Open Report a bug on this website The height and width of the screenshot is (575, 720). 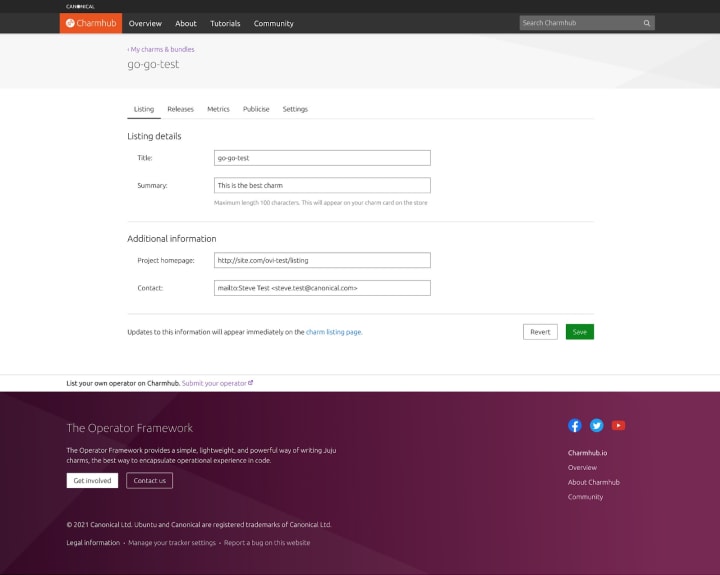pos(267,543)
